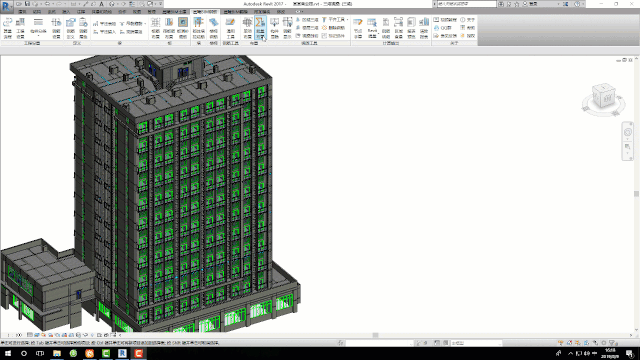The height and width of the screenshot is (360, 640).
Task: Open the Revit application menu button
Action: [6, 7]
